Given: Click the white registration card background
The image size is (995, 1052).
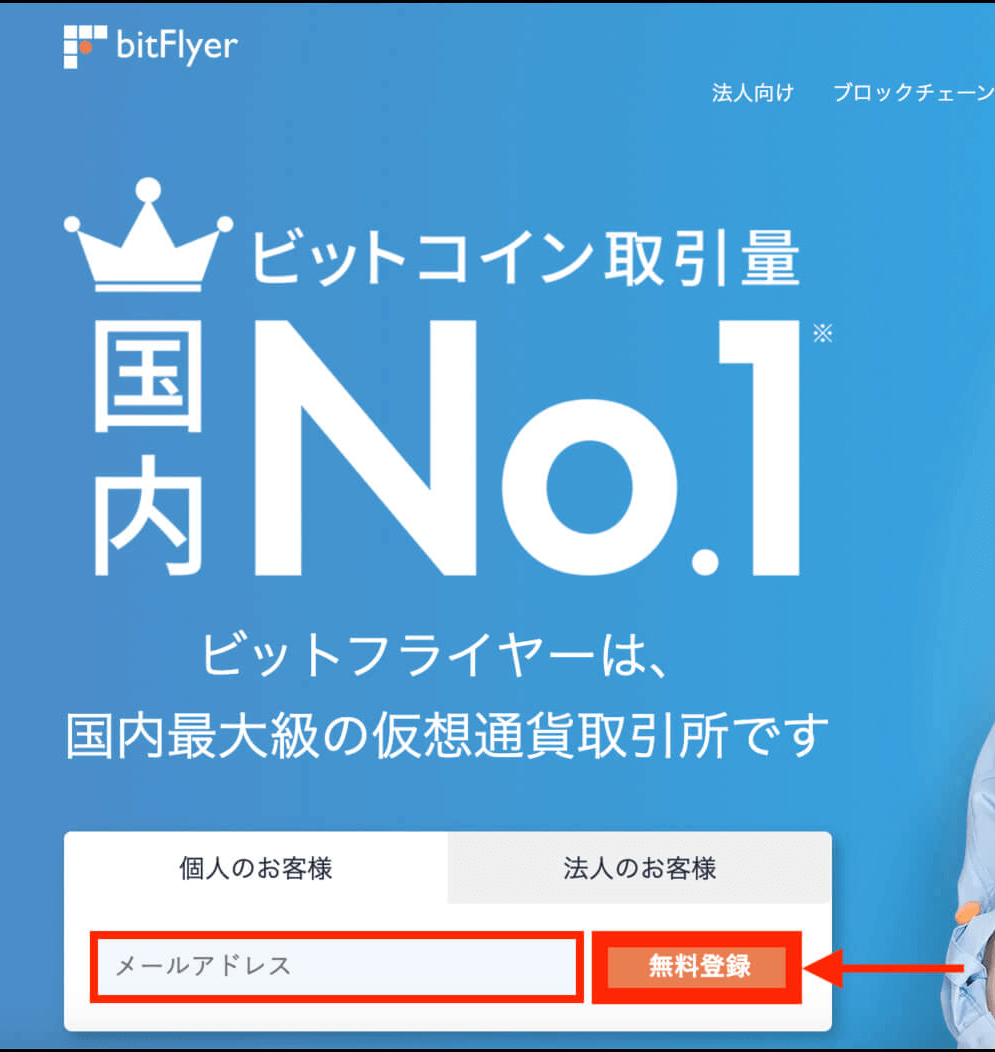Looking at the screenshot, I should pyautogui.click(x=448, y=1016).
